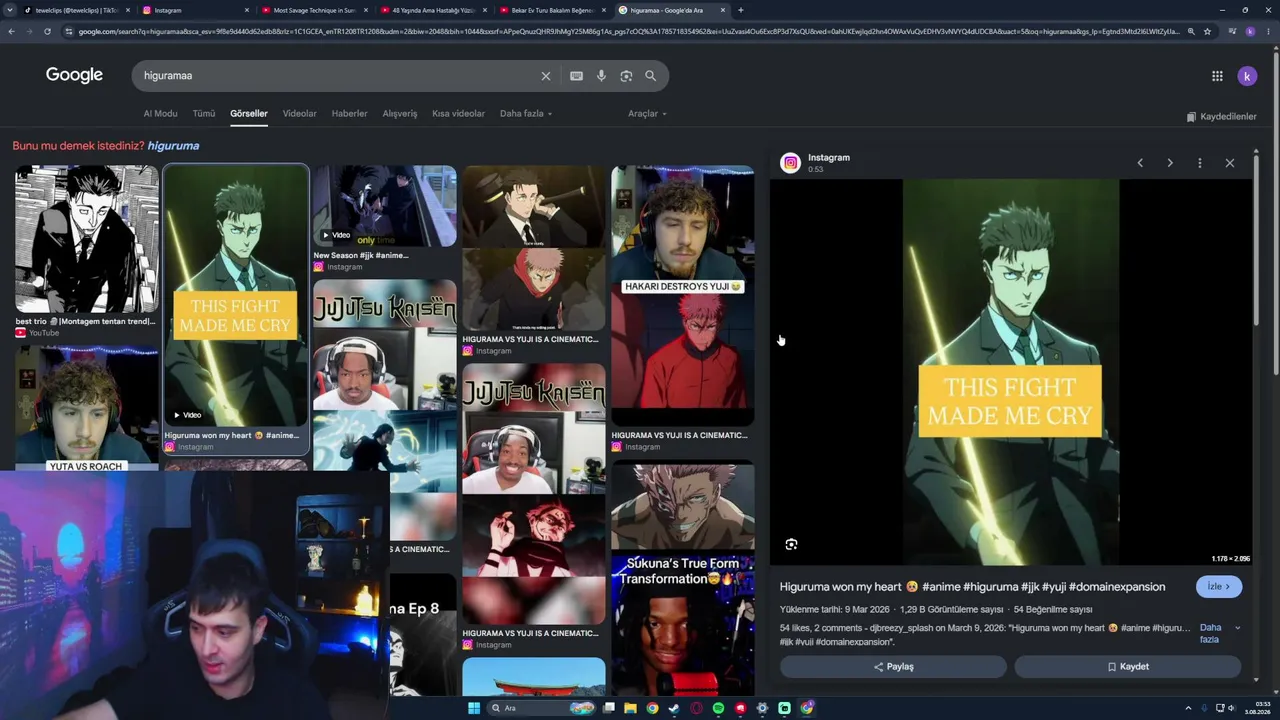Close the image preview panel
The width and height of the screenshot is (1280, 720).
point(1230,163)
